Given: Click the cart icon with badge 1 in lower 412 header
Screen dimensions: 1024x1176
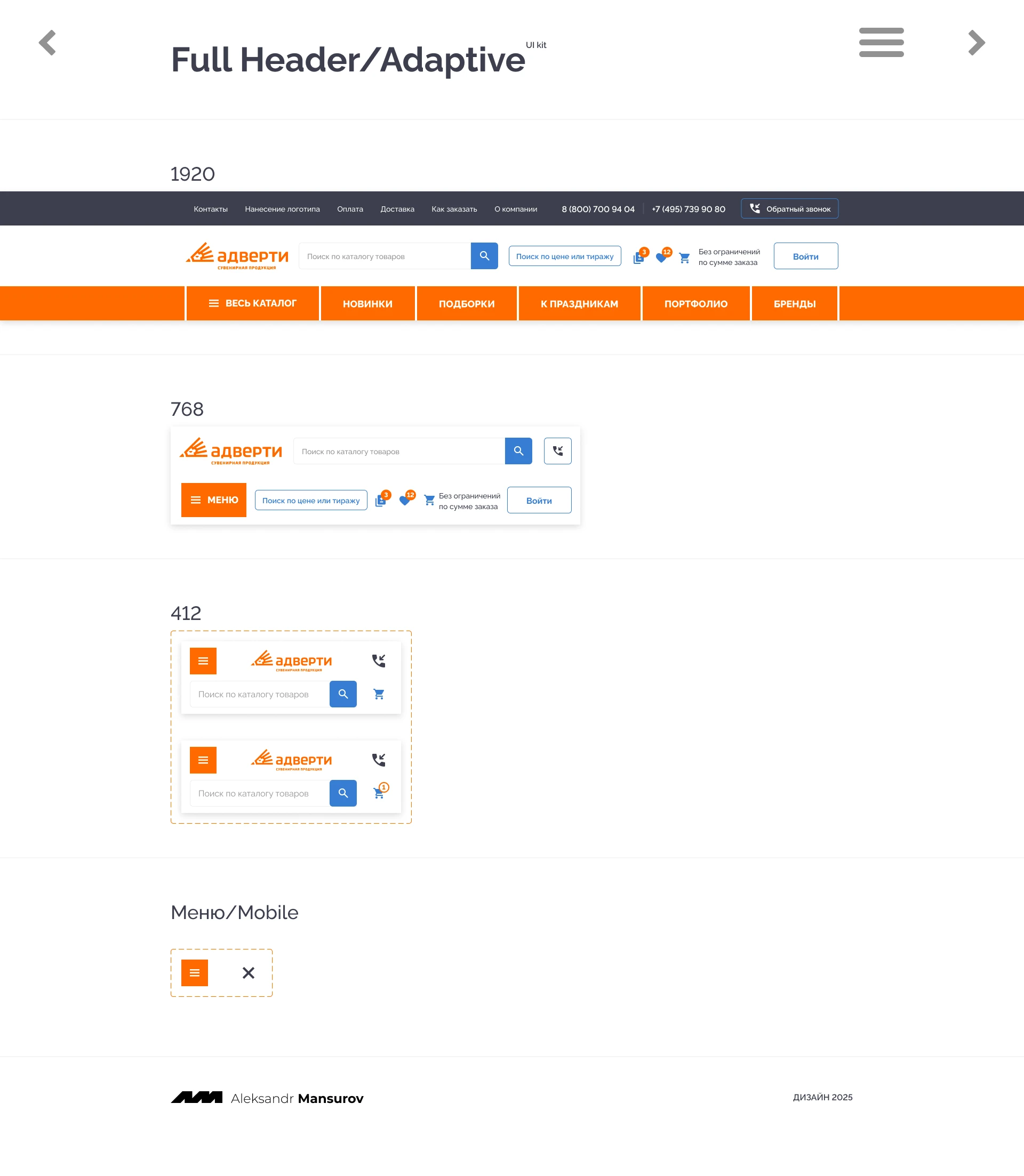Looking at the screenshot, I should click(379, 793).
